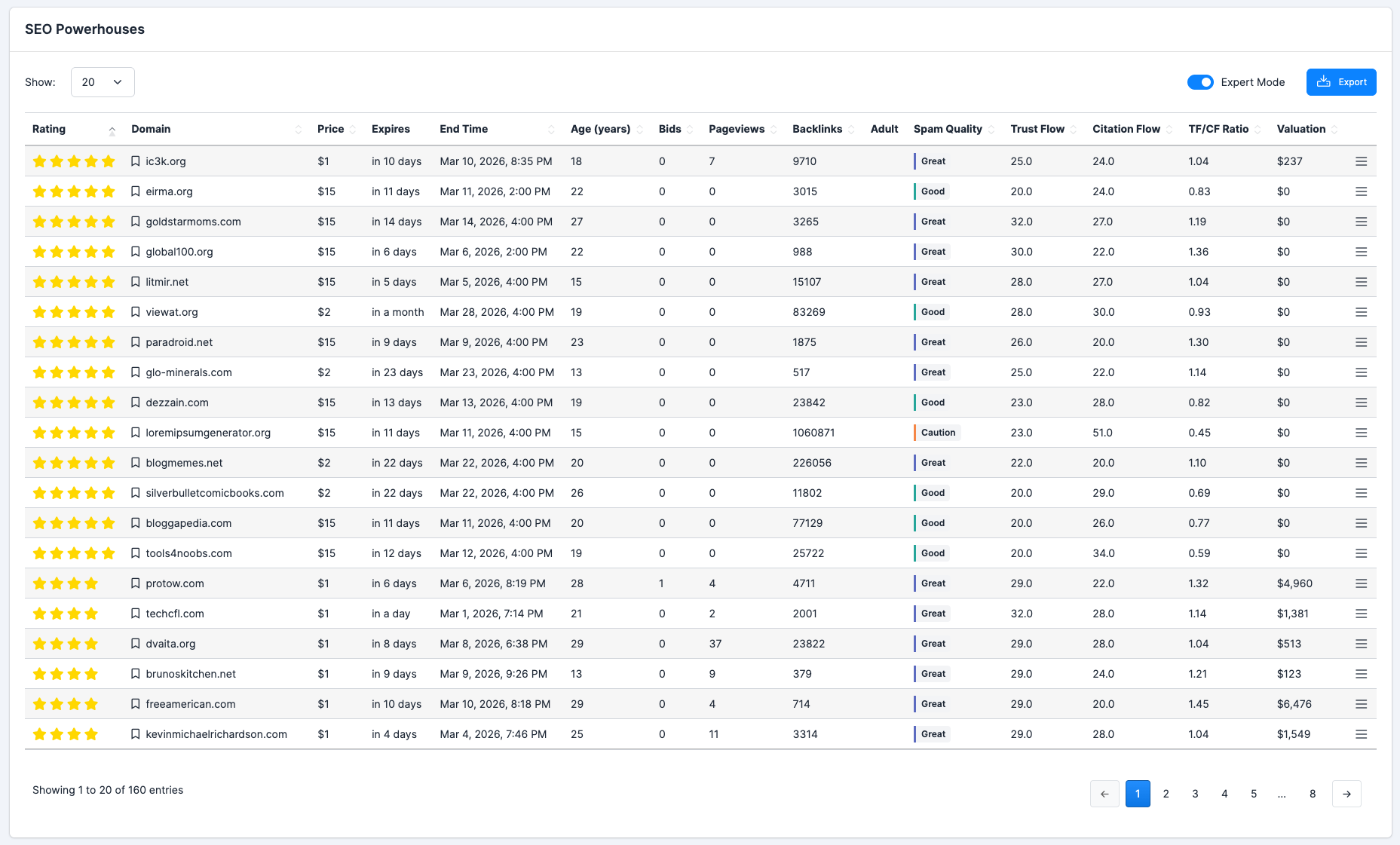Disable Expert Mode

coord(1200,82)
